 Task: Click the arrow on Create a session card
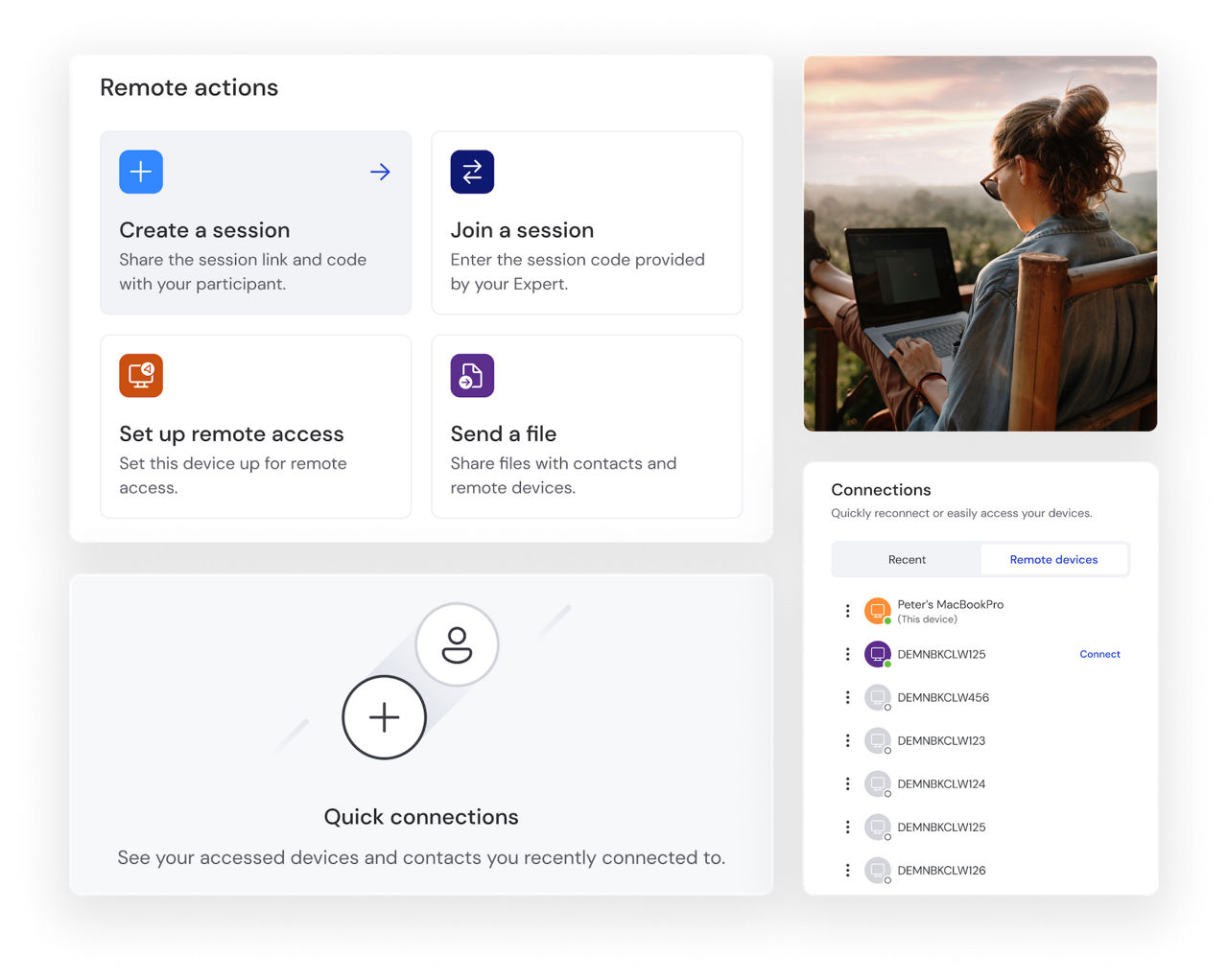pos(380,173)
